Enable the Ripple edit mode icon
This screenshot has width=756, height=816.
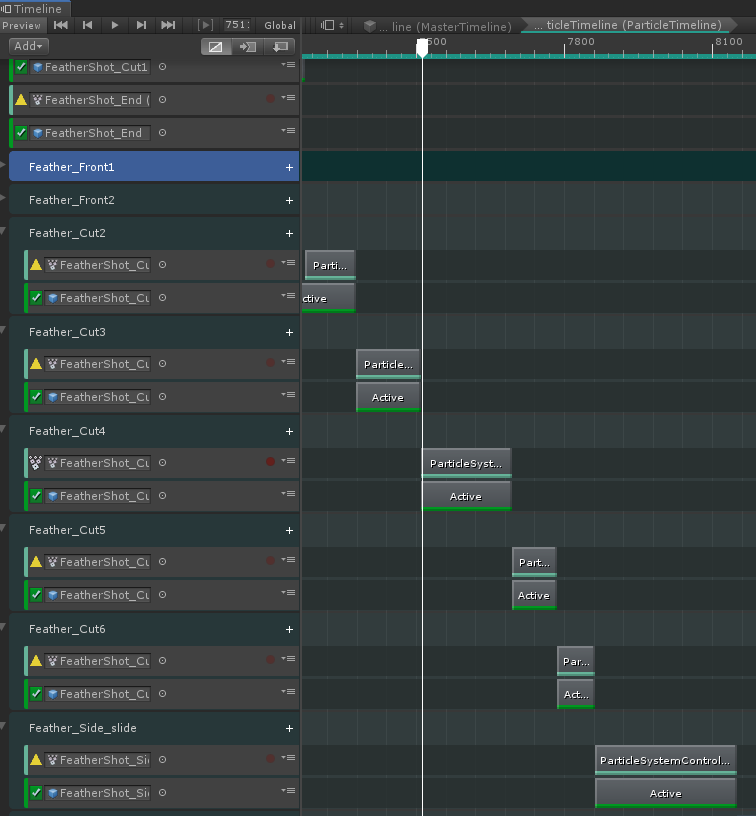(x=247, y=46)
